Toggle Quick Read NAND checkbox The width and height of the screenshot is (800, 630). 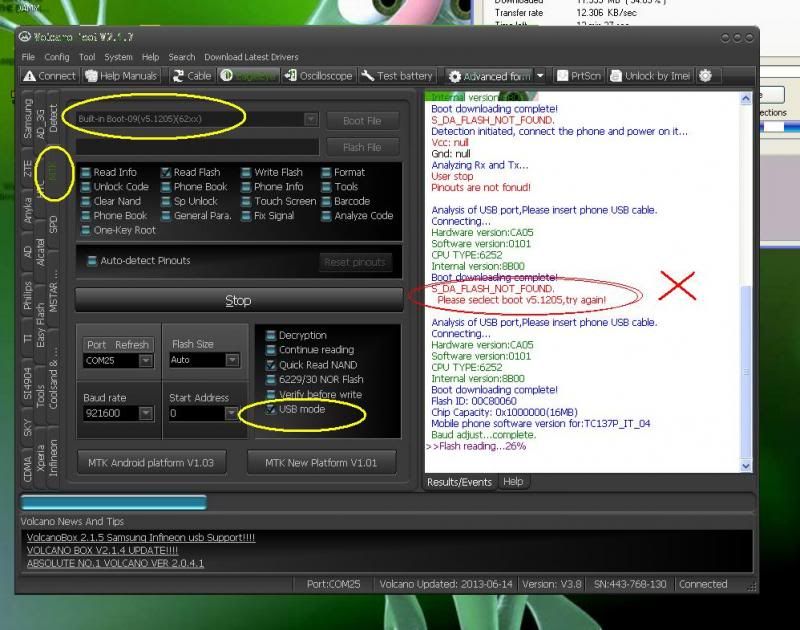[x=271, y=365]
